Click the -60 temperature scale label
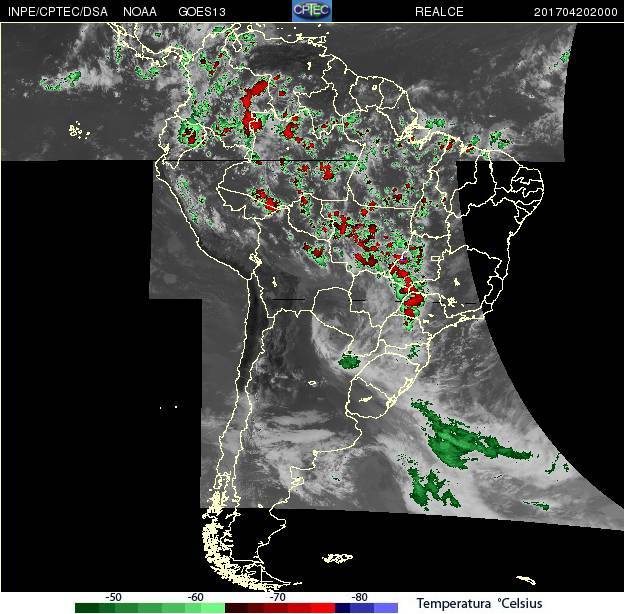This screenshot has width=624, height=614. [x=195, y=597]
